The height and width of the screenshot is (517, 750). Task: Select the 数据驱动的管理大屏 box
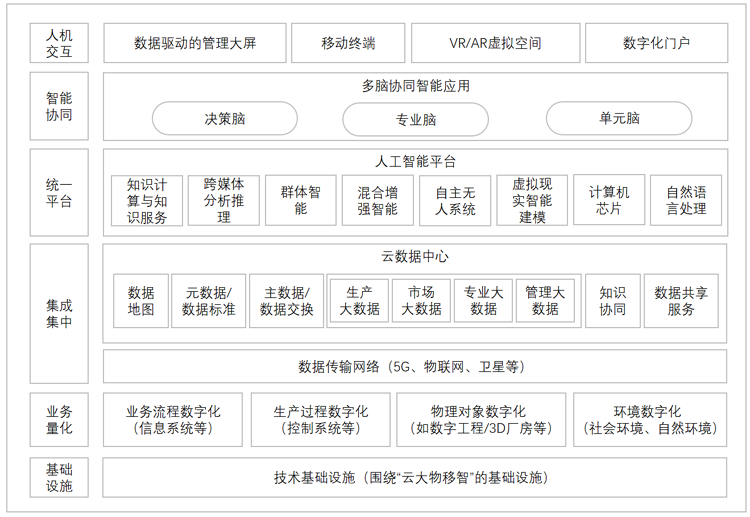[195, 43]
